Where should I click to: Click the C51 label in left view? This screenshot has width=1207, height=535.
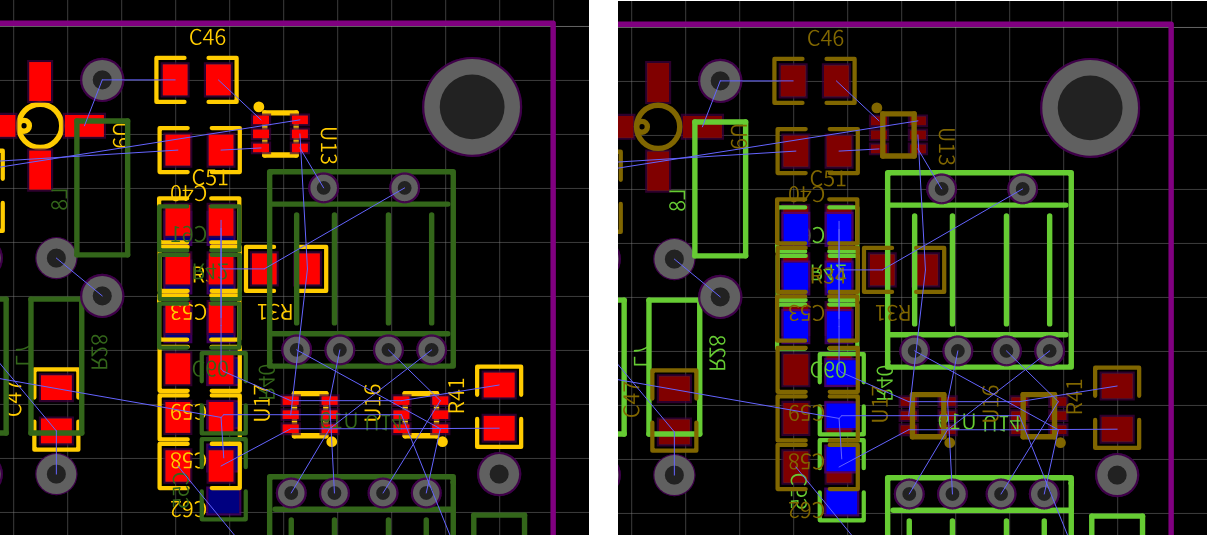click(x=210, y=179)
